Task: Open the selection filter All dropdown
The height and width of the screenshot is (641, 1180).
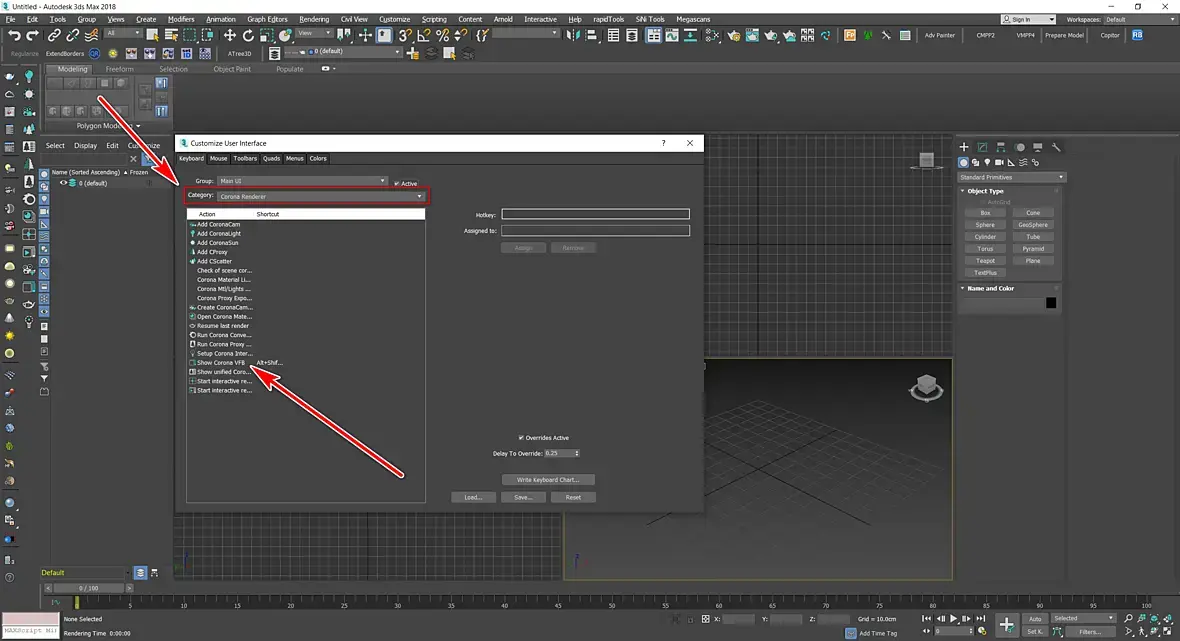Action: tap(123, 34)
